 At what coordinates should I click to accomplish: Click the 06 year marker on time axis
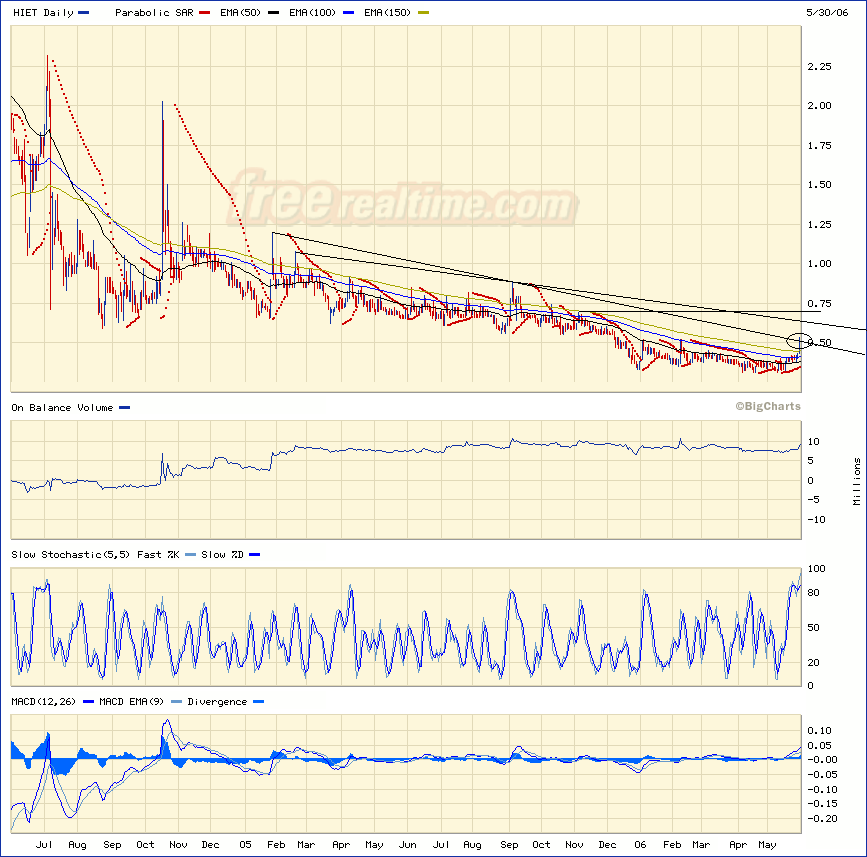[x=640, y=844]
